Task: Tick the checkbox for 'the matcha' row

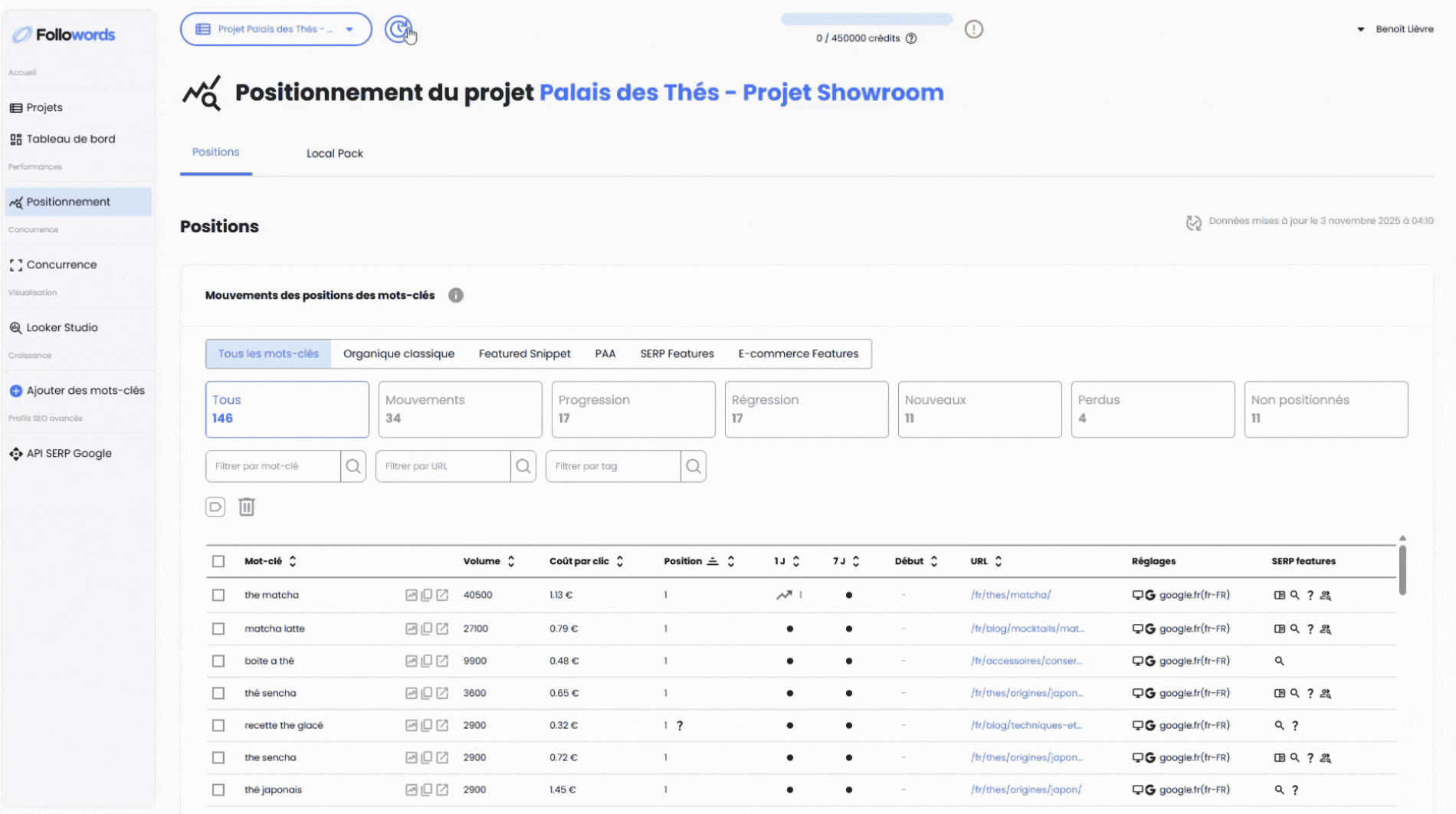Action: tap(218, 595)
